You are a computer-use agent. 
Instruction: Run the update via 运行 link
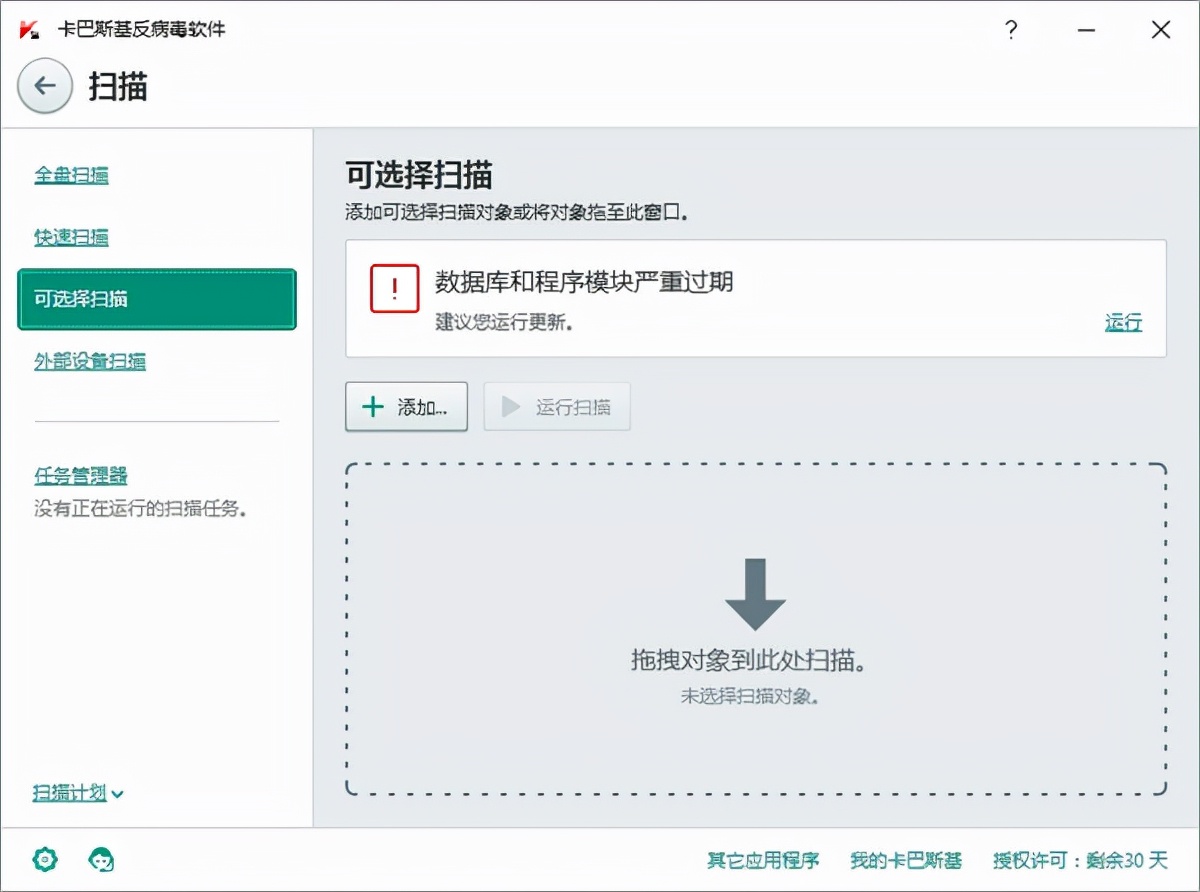pos(1124,322)
